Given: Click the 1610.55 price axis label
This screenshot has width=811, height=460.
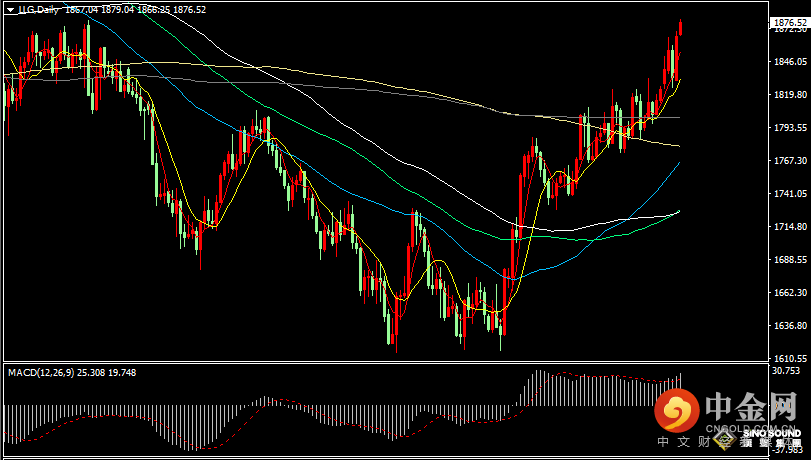Looking at the screenshot, I should [x=790, y=358].
